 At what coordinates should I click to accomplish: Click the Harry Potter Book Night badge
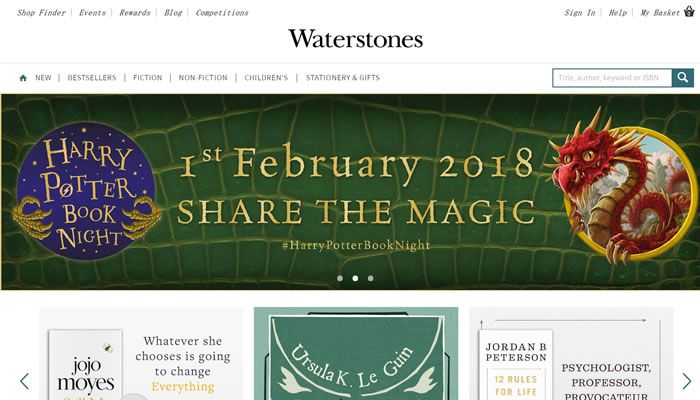86,191
